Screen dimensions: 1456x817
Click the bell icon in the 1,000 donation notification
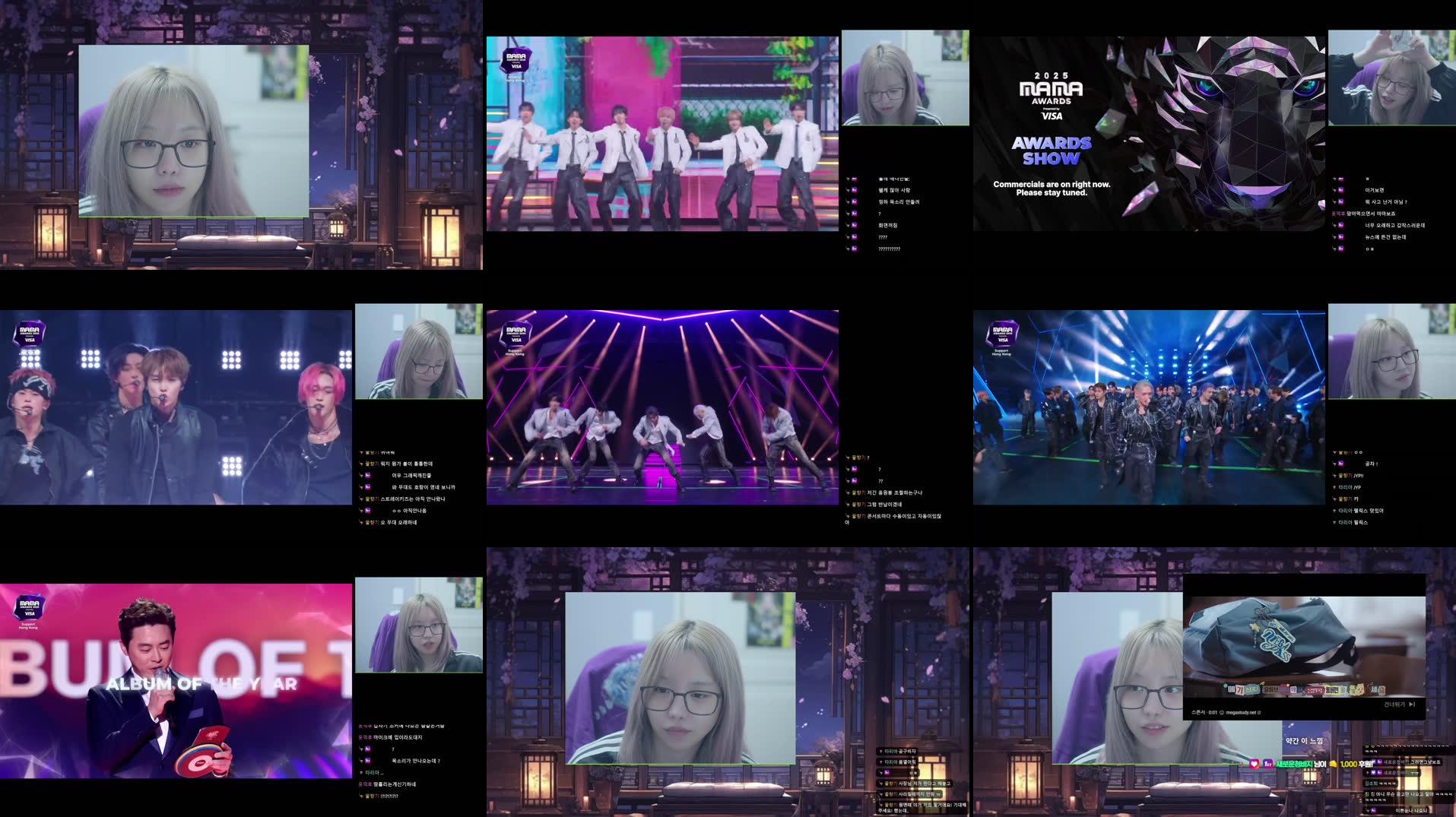tap(1334, 765)
